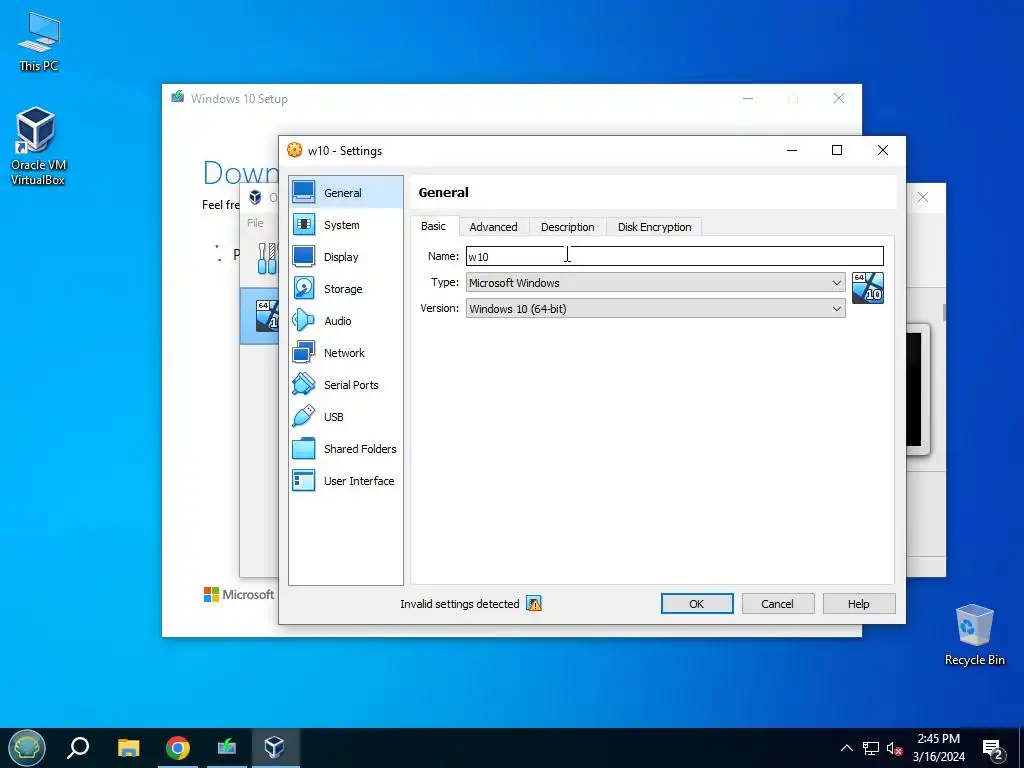1024x768 pixels.
Task: Switch to the Basic tab
Action: click(434, 226)
